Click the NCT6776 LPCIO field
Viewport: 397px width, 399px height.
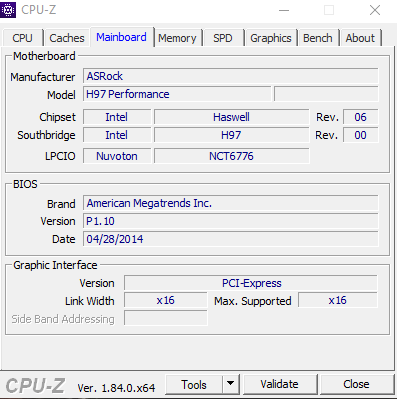pyautogui.click(x=231, y=156)
